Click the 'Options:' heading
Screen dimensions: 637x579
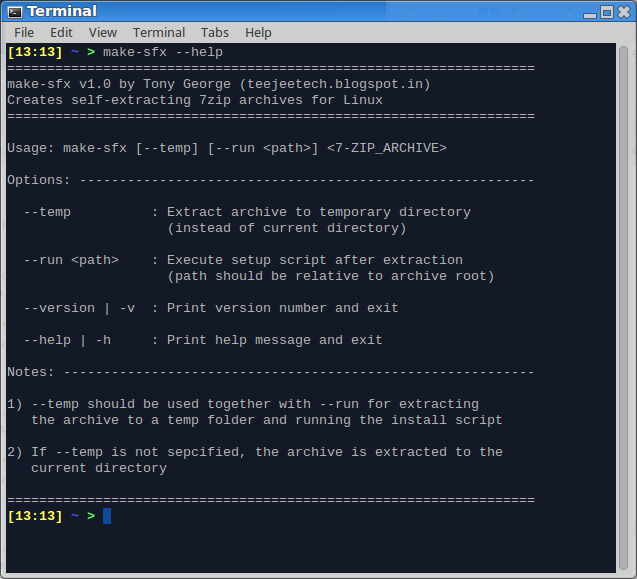(39, 180)
